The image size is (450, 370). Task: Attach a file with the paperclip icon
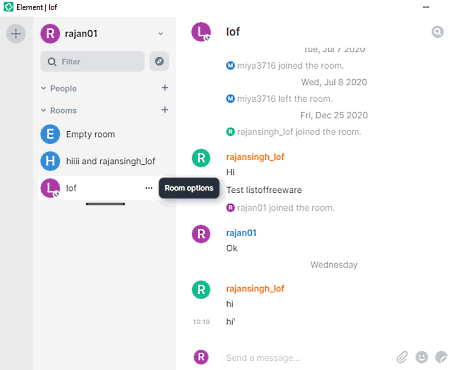[x=402, y=357]
